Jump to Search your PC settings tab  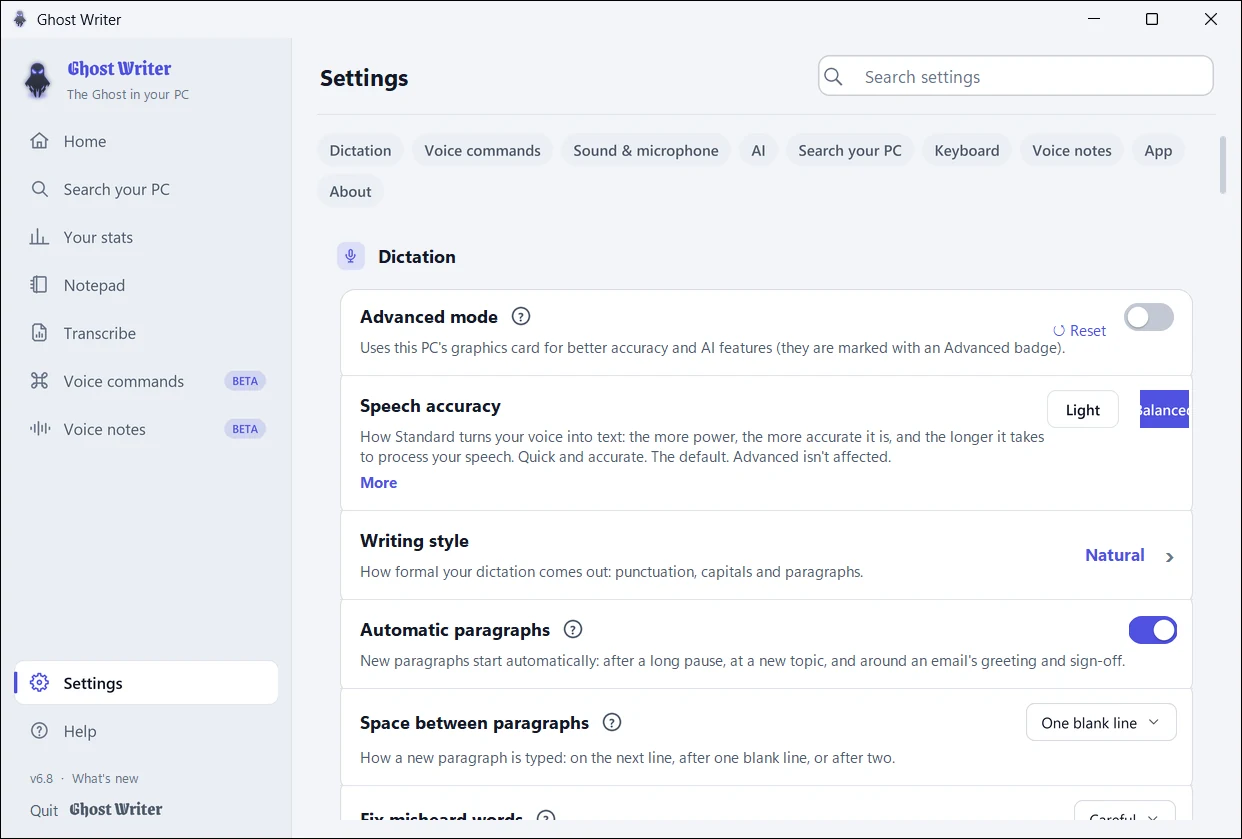850,150
